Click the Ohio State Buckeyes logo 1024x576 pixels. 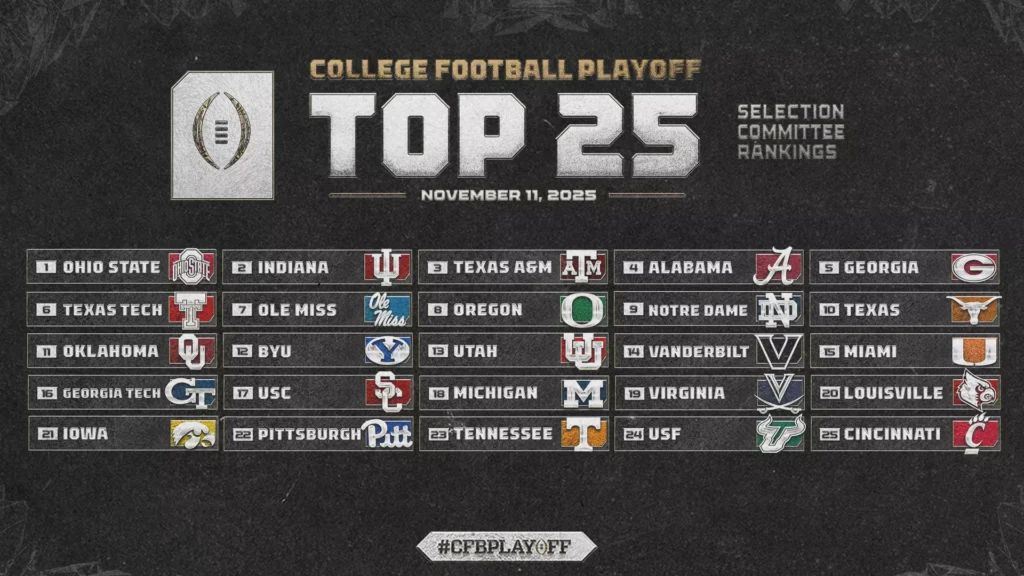click(x=191, y=268)
